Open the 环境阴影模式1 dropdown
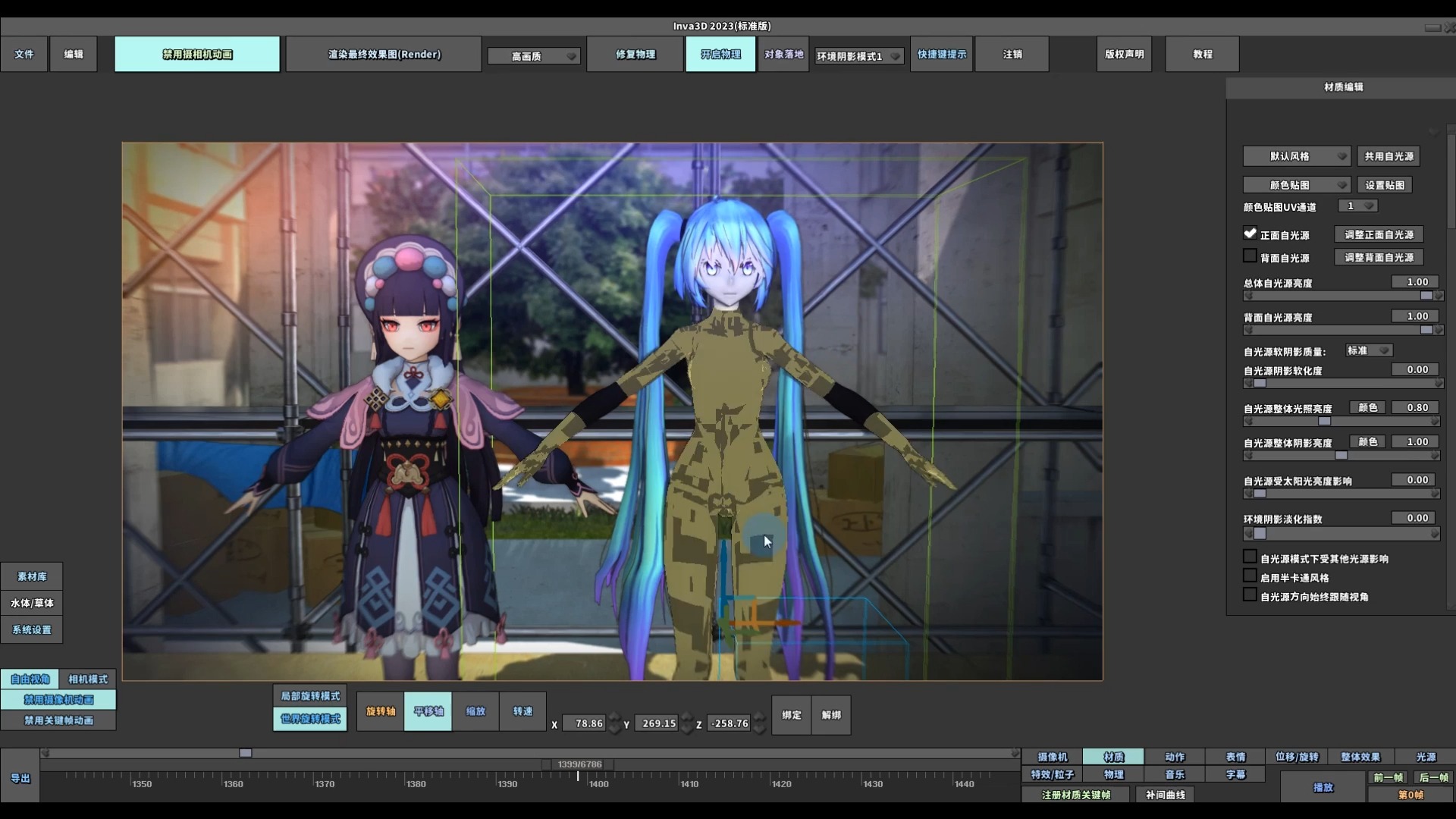 tap(858, 56)
